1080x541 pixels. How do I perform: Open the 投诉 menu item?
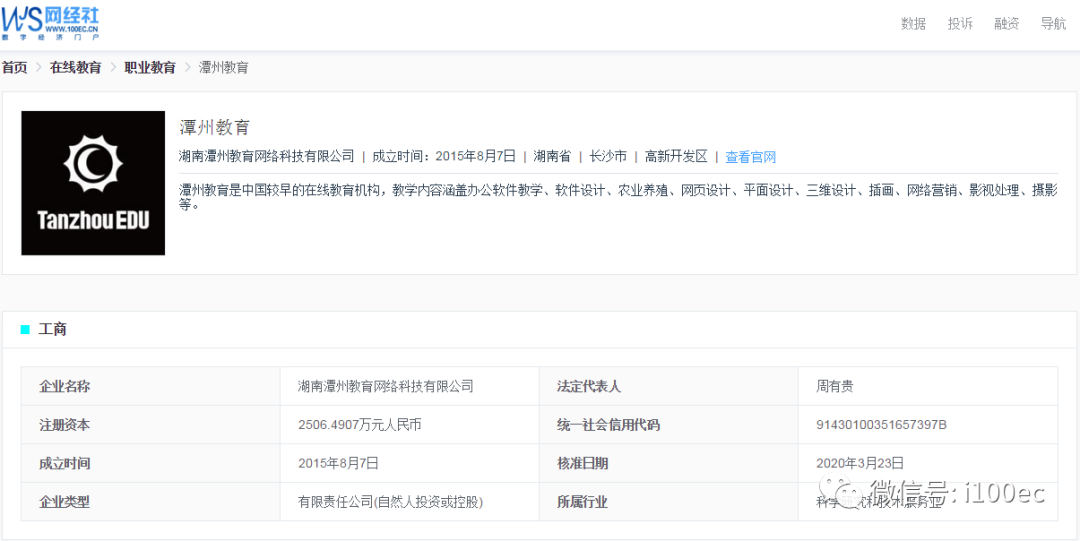[960, 23]
